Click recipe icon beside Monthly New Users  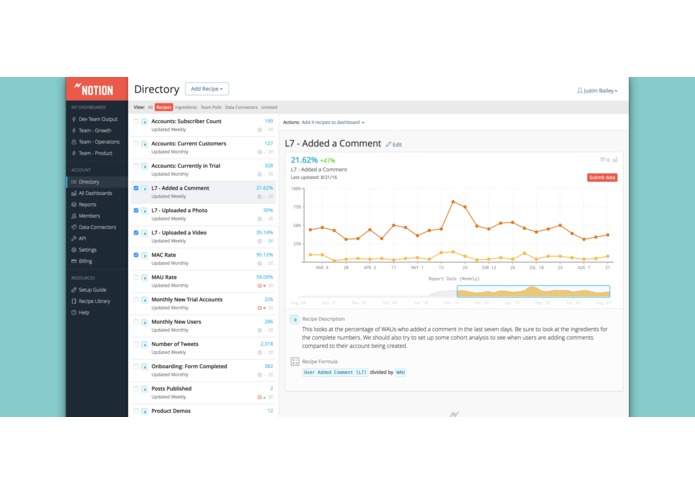[x=144, y=322]
